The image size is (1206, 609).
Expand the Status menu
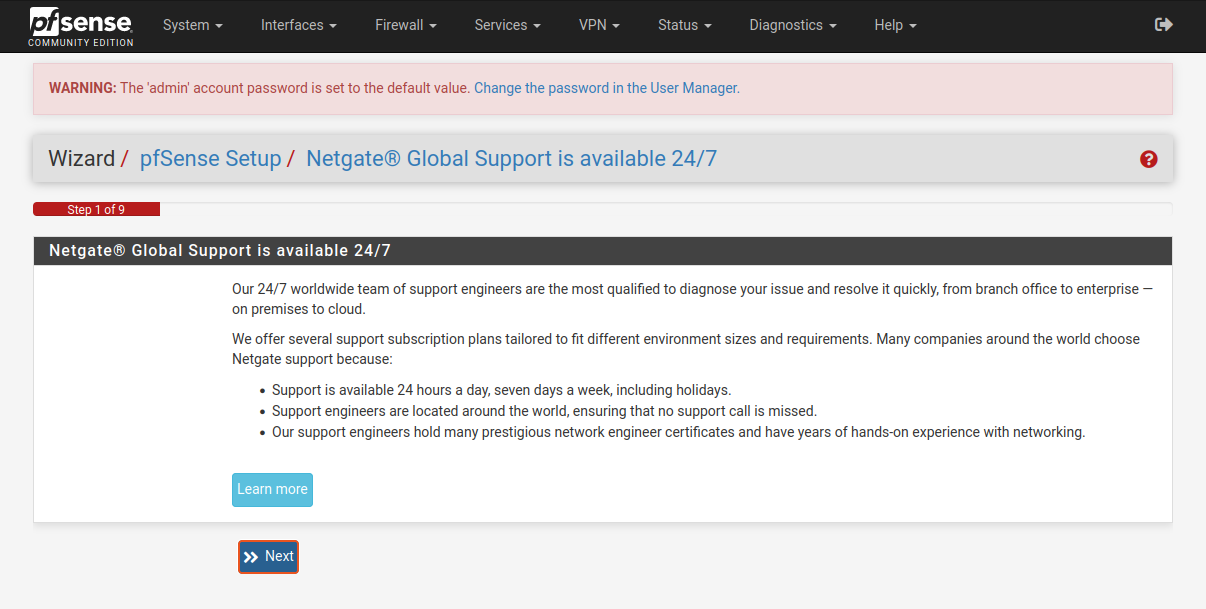pyautogui.click(x=684, y=25)
